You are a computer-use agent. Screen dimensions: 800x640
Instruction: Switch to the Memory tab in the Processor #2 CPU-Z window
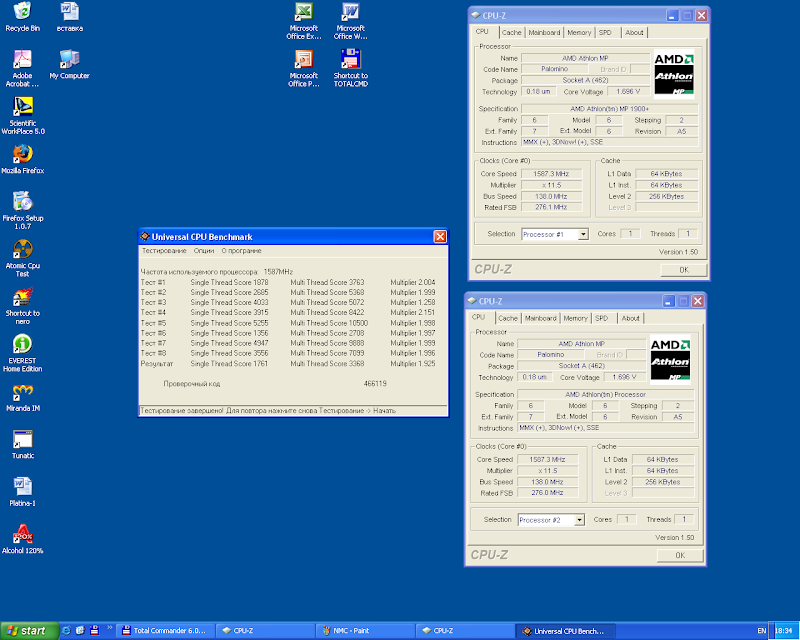tap(576, 318)
